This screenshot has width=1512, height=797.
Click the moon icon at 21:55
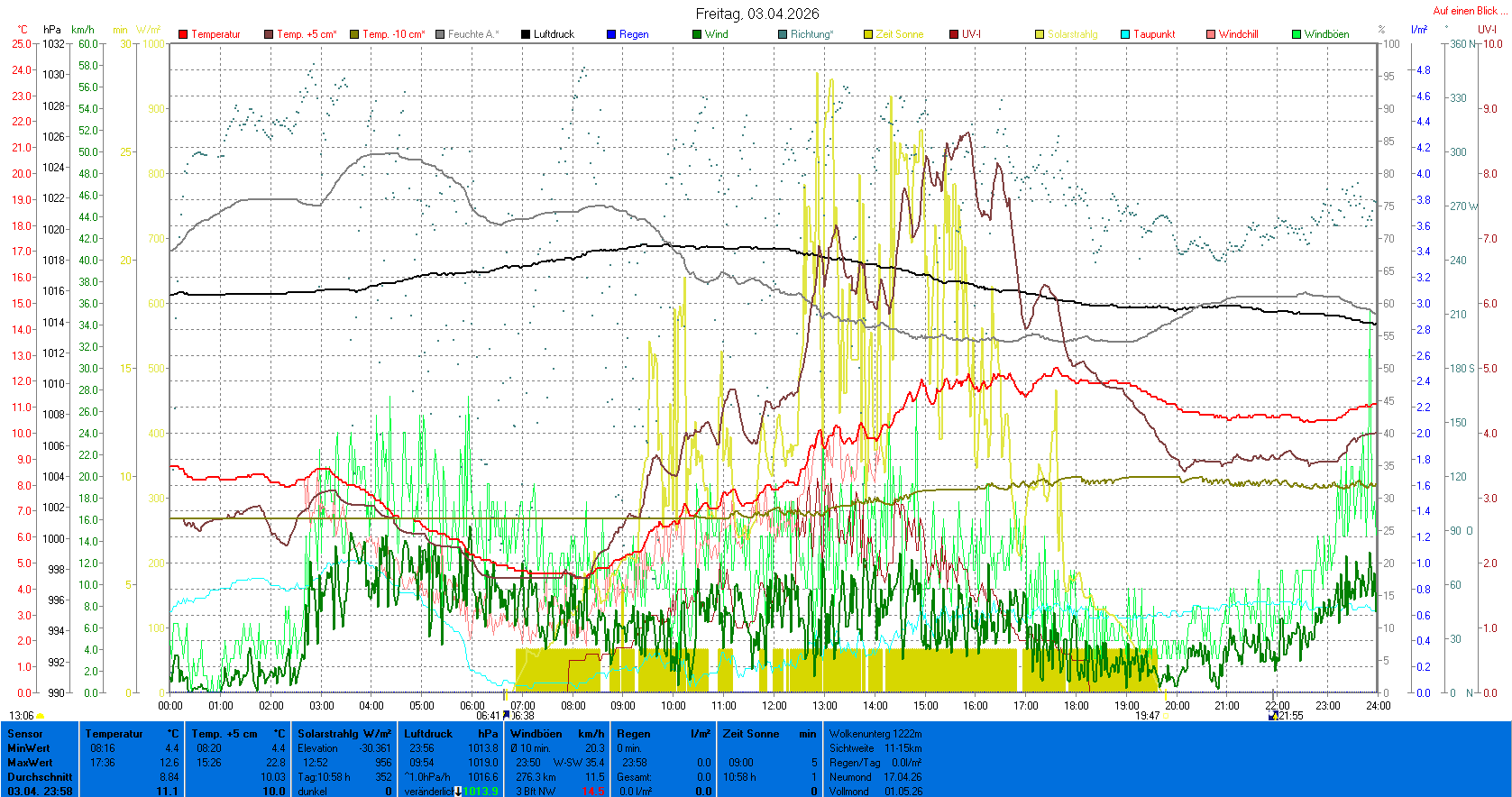click(x=1273, y=716)
